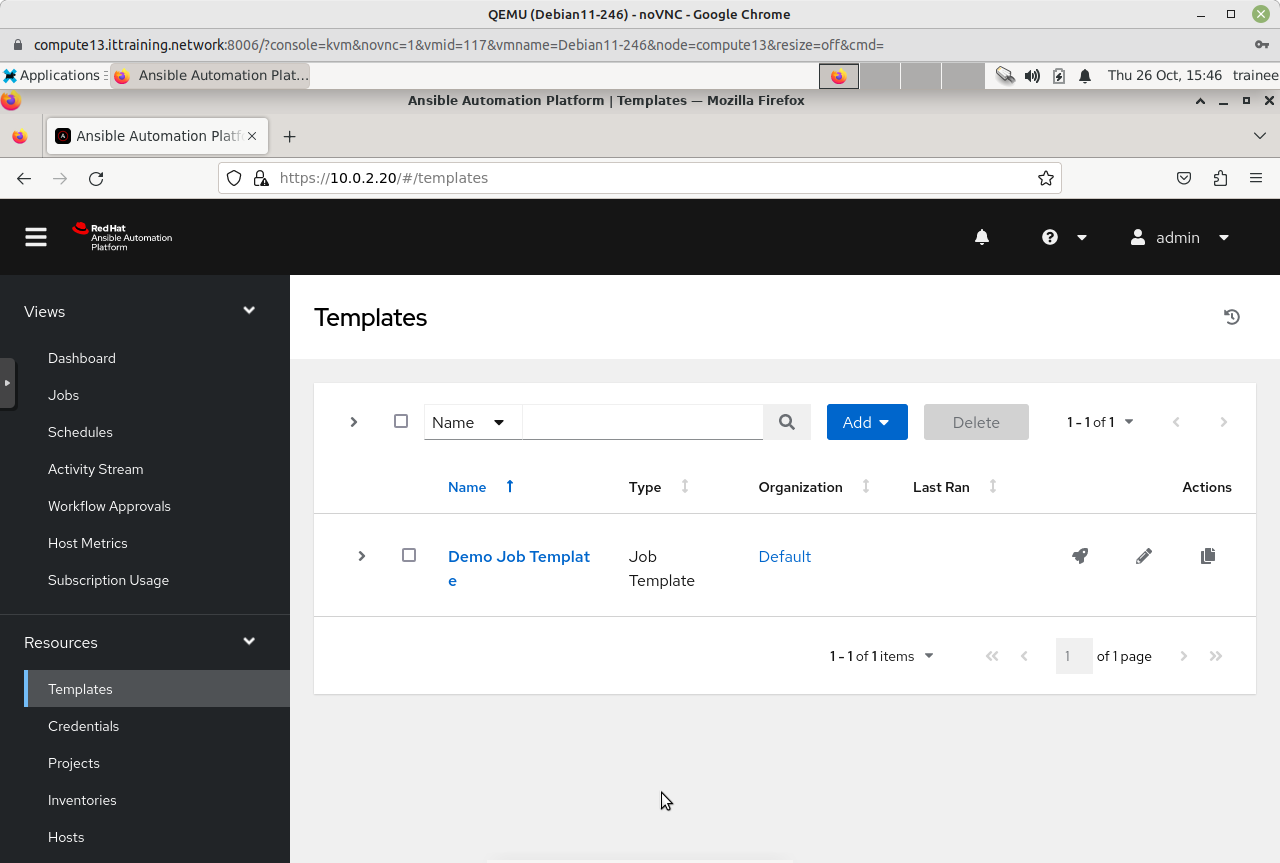This screenshot has width=1280, height=863.
Task: Open Schedules in sidebar
Action: click(80, 432)
